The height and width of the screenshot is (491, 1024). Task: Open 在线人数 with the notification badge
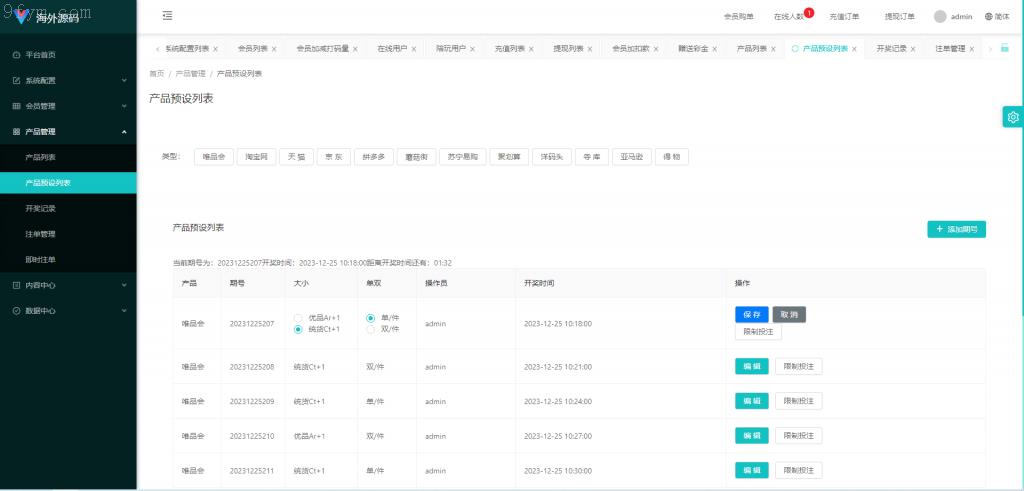pos(790,17)
